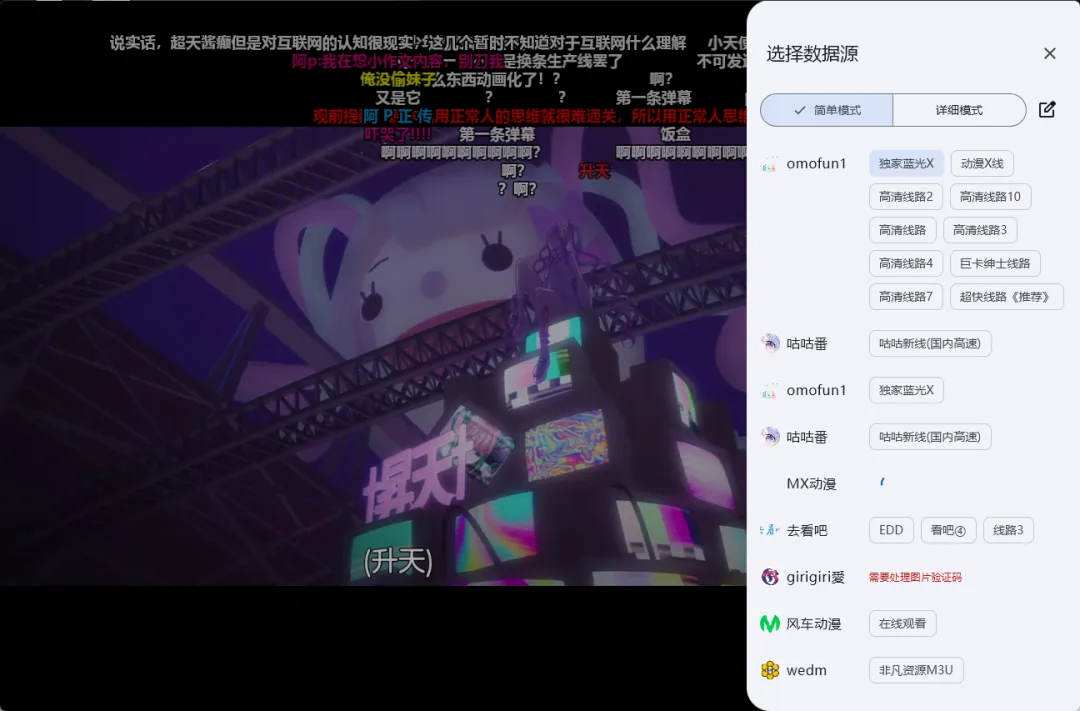Screen dimensions: 1080x711
Task: Select 线路3 for 去看吧
Action: (1008, 530)
